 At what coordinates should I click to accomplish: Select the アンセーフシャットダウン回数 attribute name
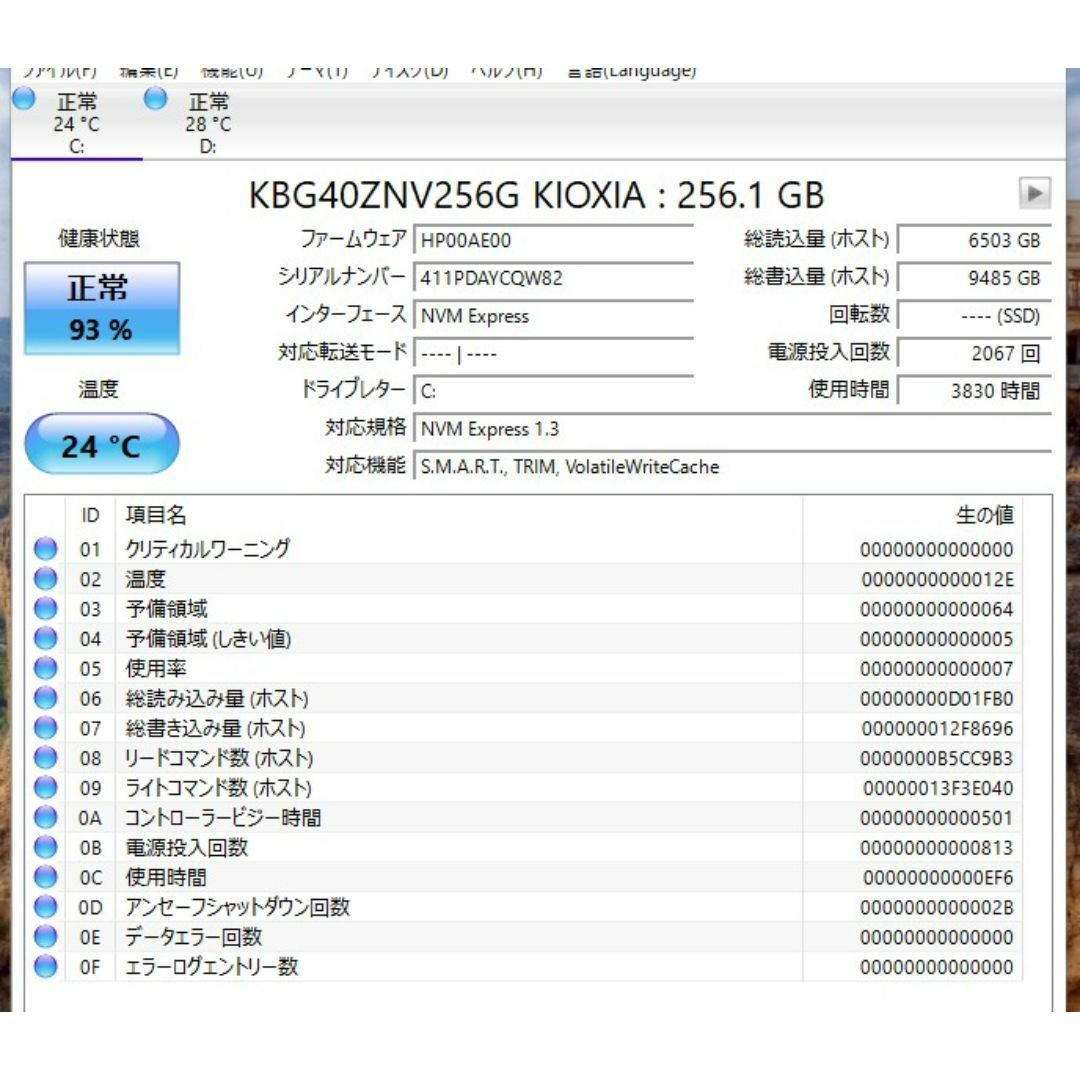(238, 907)
